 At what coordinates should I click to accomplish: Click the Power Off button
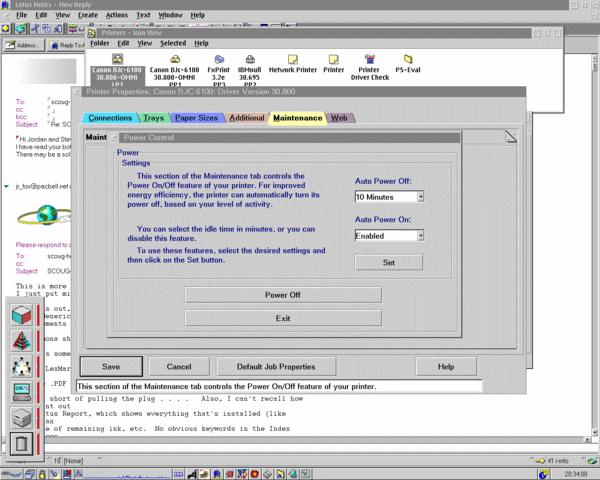tap(283, 295)
